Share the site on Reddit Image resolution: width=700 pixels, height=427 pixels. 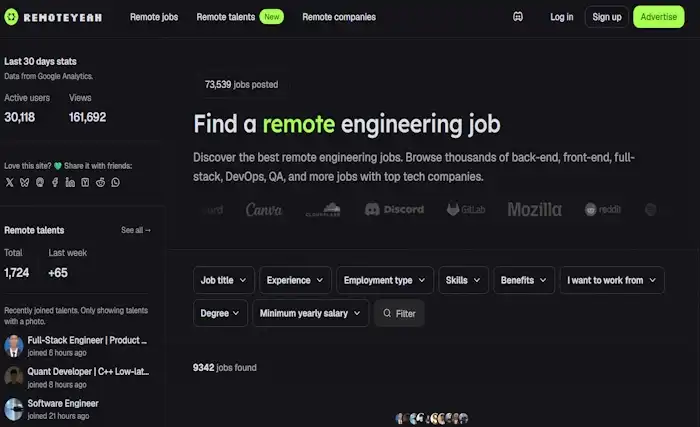tap(100, 182)
